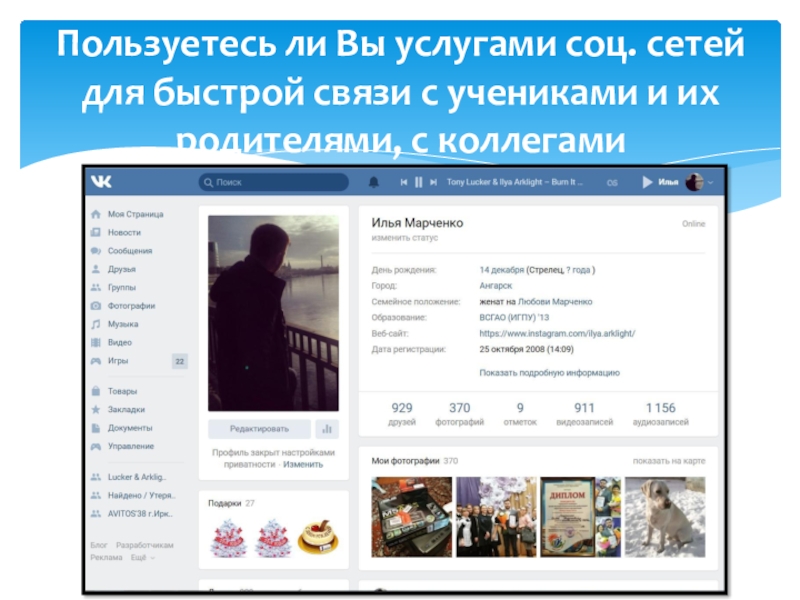The height and width of the screenshot is (600, 800).
Task: Open the 370 фотографий counter
Action: (459, 414)
